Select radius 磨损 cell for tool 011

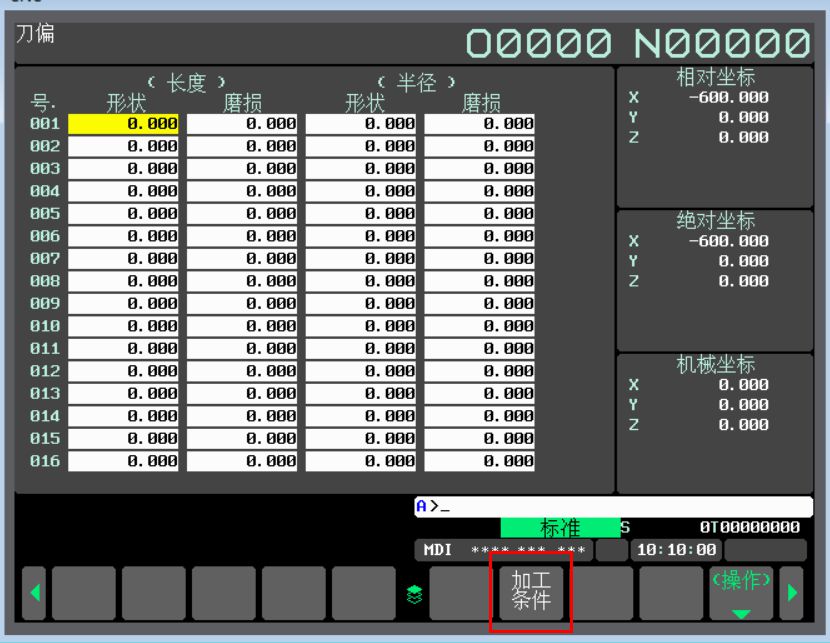click(479, 349)
